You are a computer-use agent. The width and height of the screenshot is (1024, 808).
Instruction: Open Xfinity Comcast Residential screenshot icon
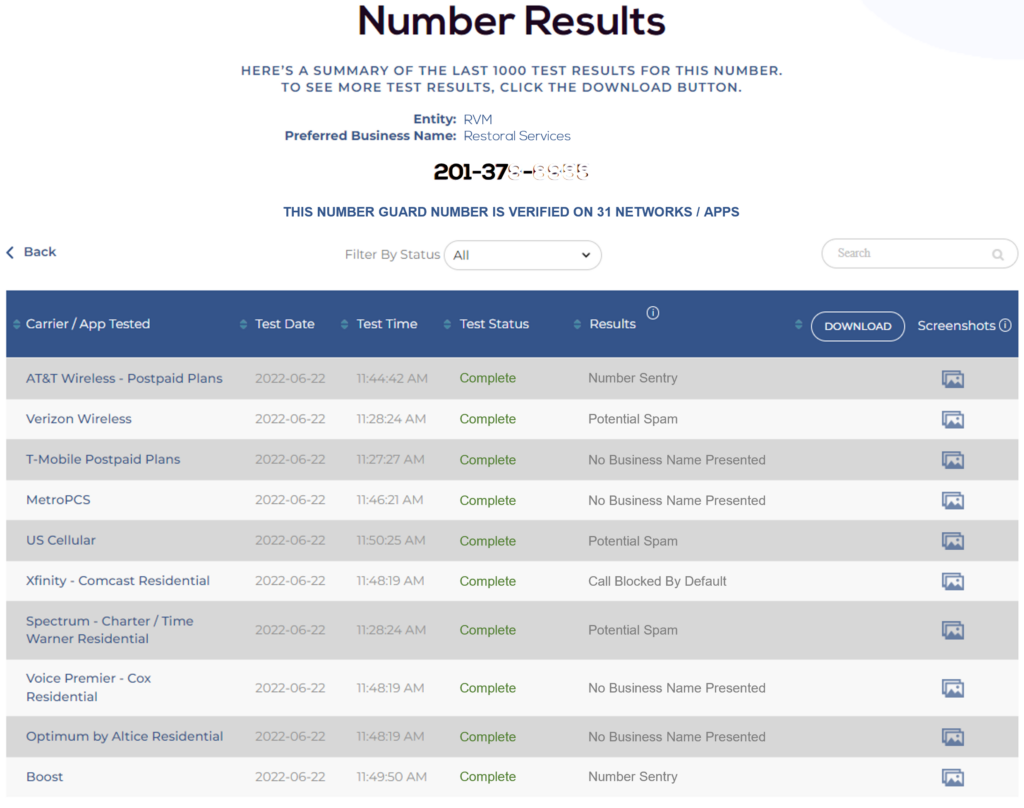pos(952,581)
